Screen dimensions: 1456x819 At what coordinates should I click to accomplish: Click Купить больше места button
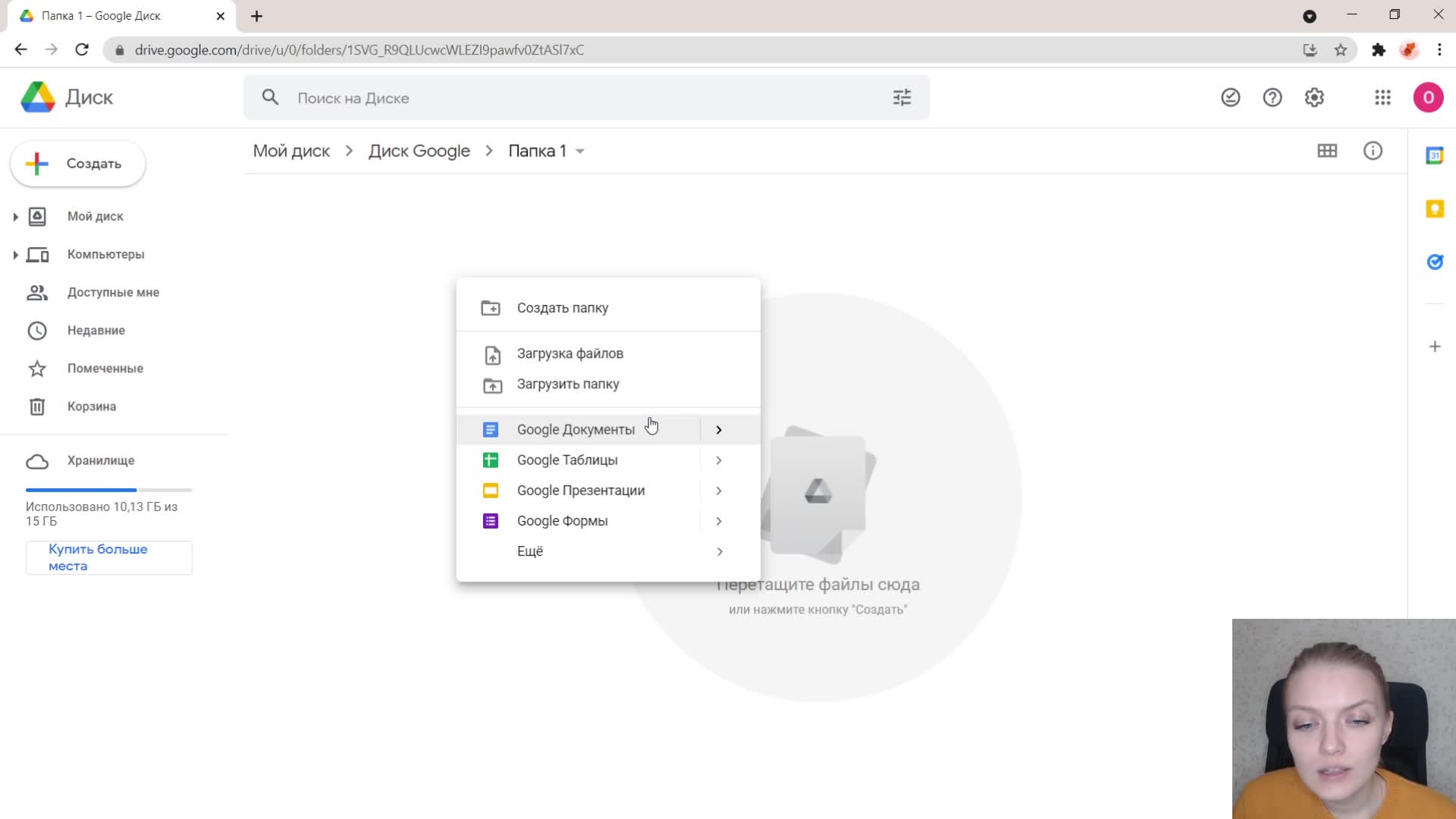(x=109, y=557)
